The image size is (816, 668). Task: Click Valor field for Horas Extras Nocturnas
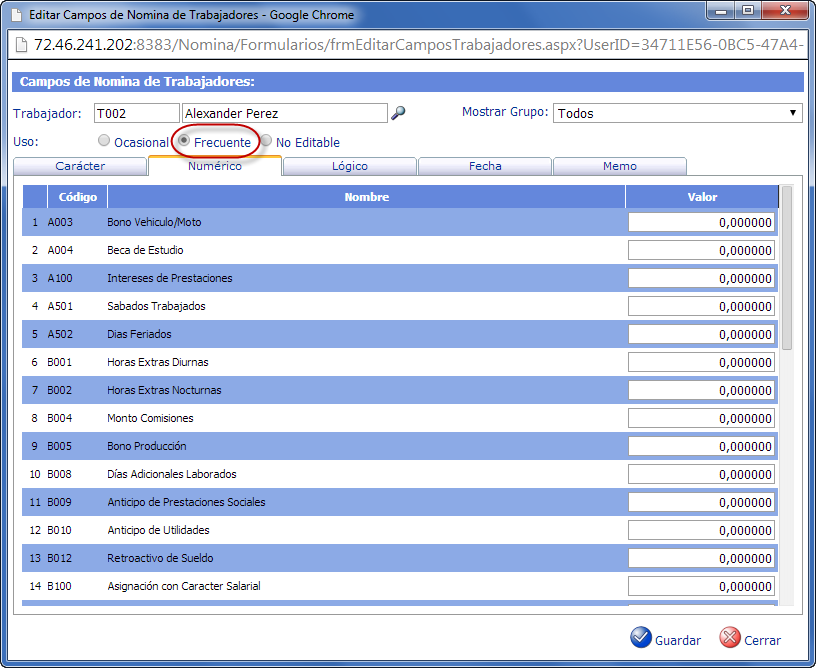pos(701,390)
